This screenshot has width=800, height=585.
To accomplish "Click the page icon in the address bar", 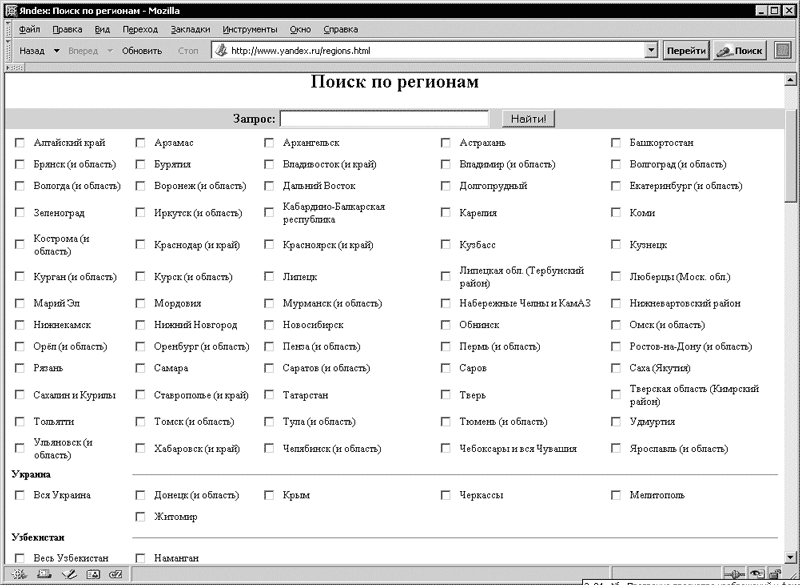I will click(221, 50).
